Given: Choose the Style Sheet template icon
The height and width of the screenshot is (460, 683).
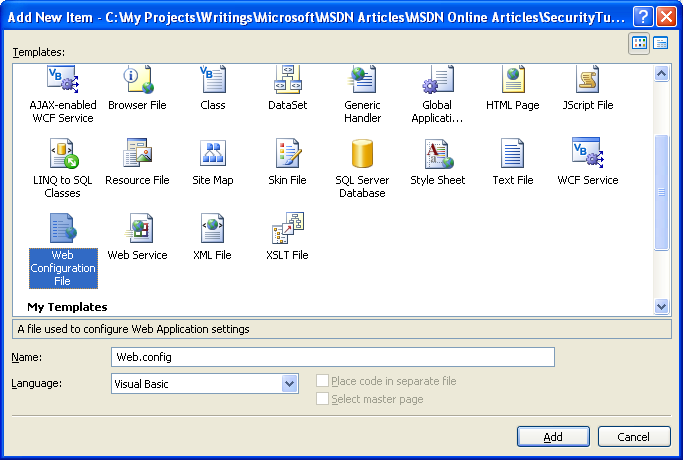Looking at the screenshot, I should 439,153.
